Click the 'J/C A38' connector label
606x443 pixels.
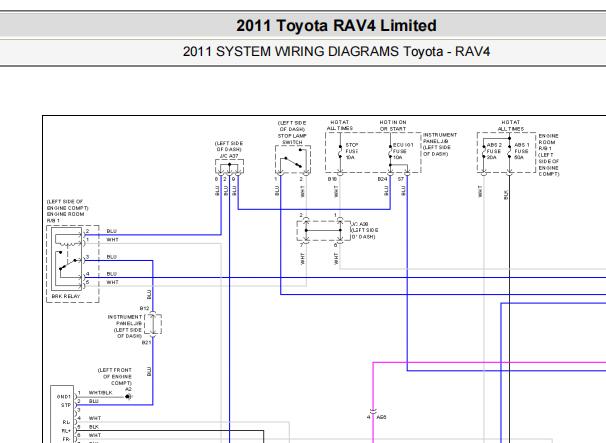tap(360, 224)
